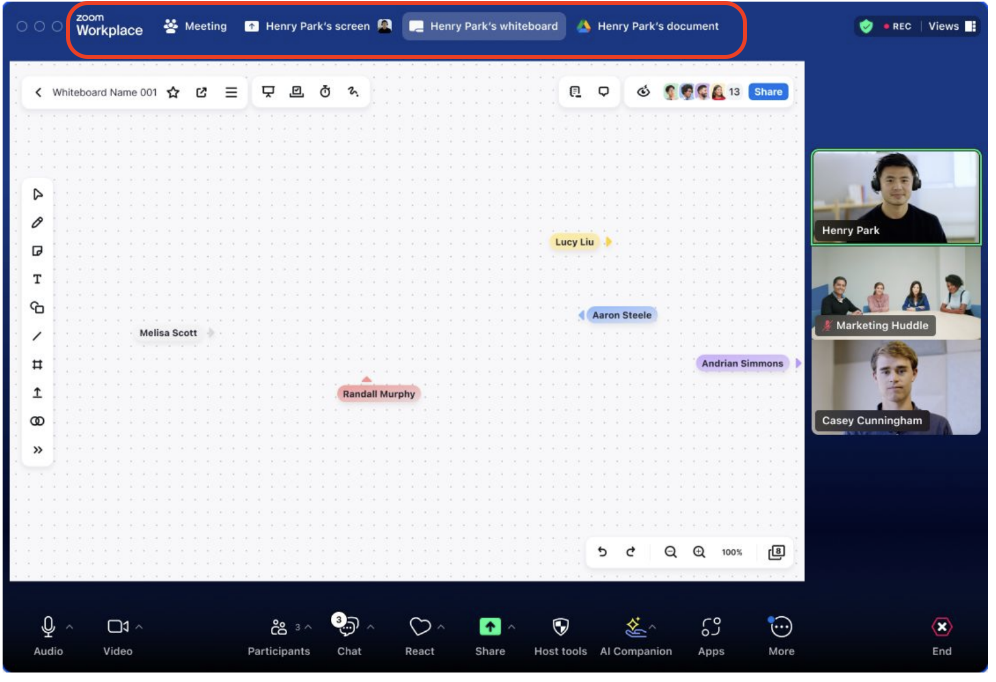Select Casey Cunningham's video thumbnail
The image size is (996, 682).
[896, 388]
